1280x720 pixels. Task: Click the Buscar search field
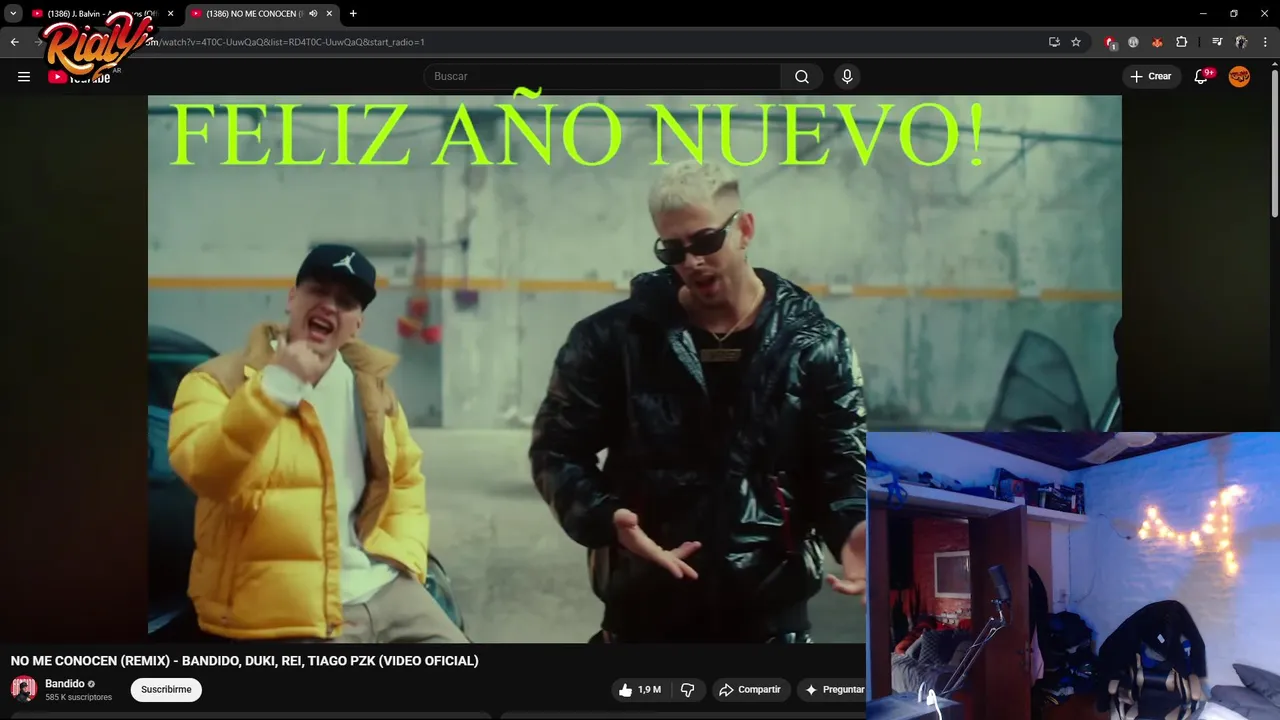tap(603, 77)
